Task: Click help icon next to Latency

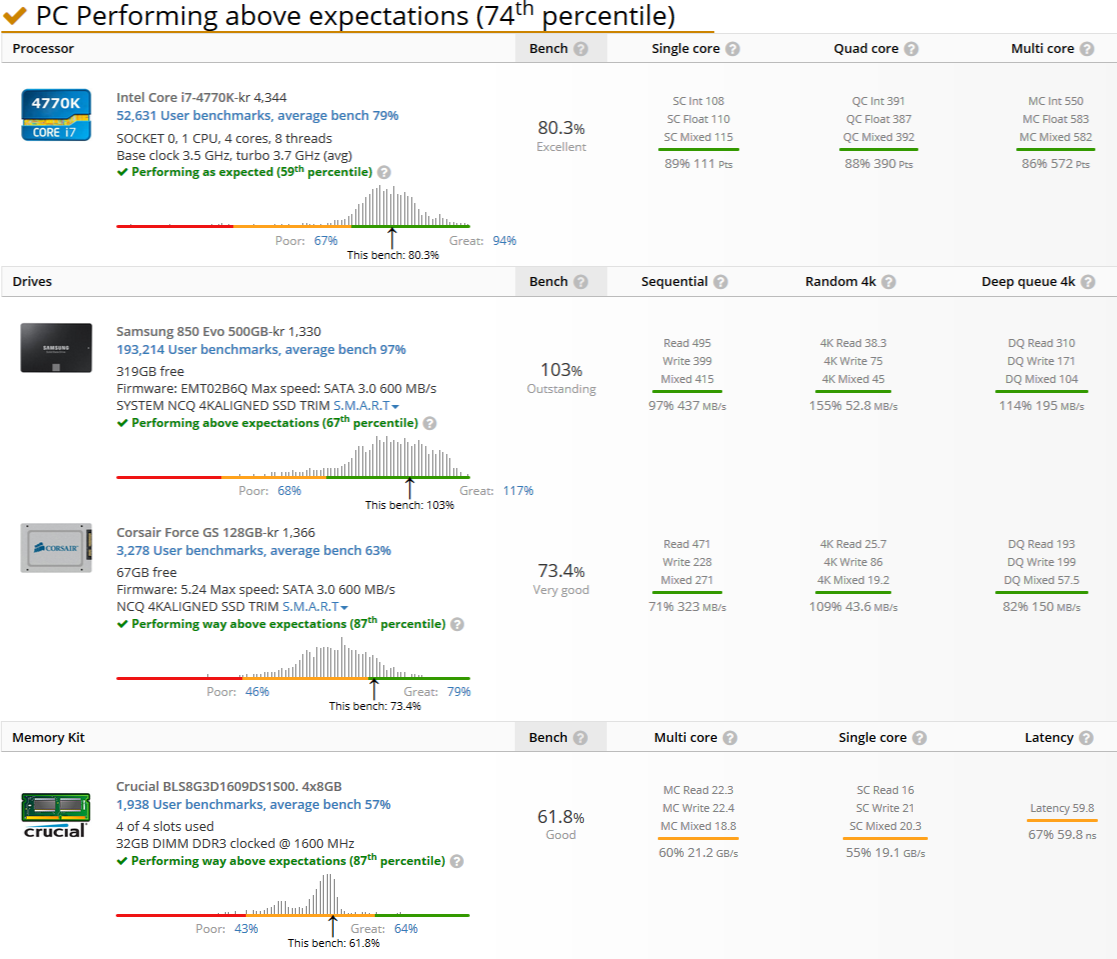Action: tap(1086, 737)
